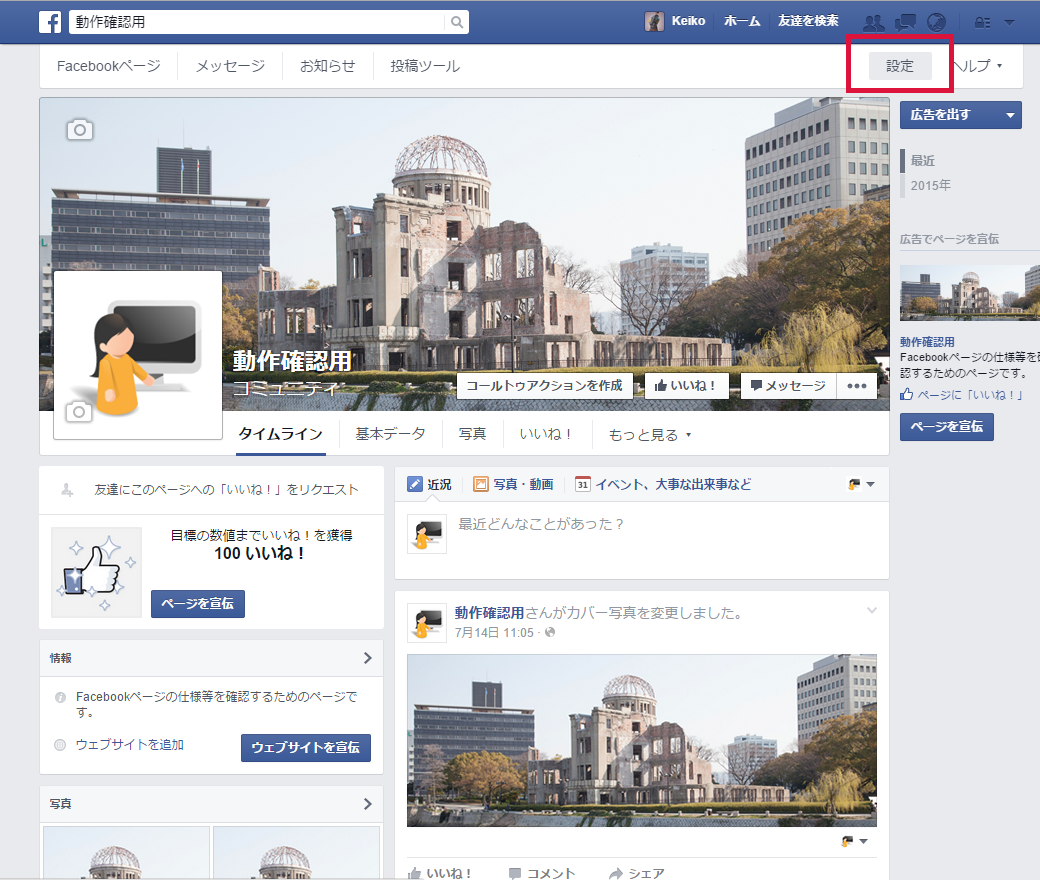The image size is (1040, 880).
Task: Expand the 情報 section arrow
Action: click(x=367, y=658)
